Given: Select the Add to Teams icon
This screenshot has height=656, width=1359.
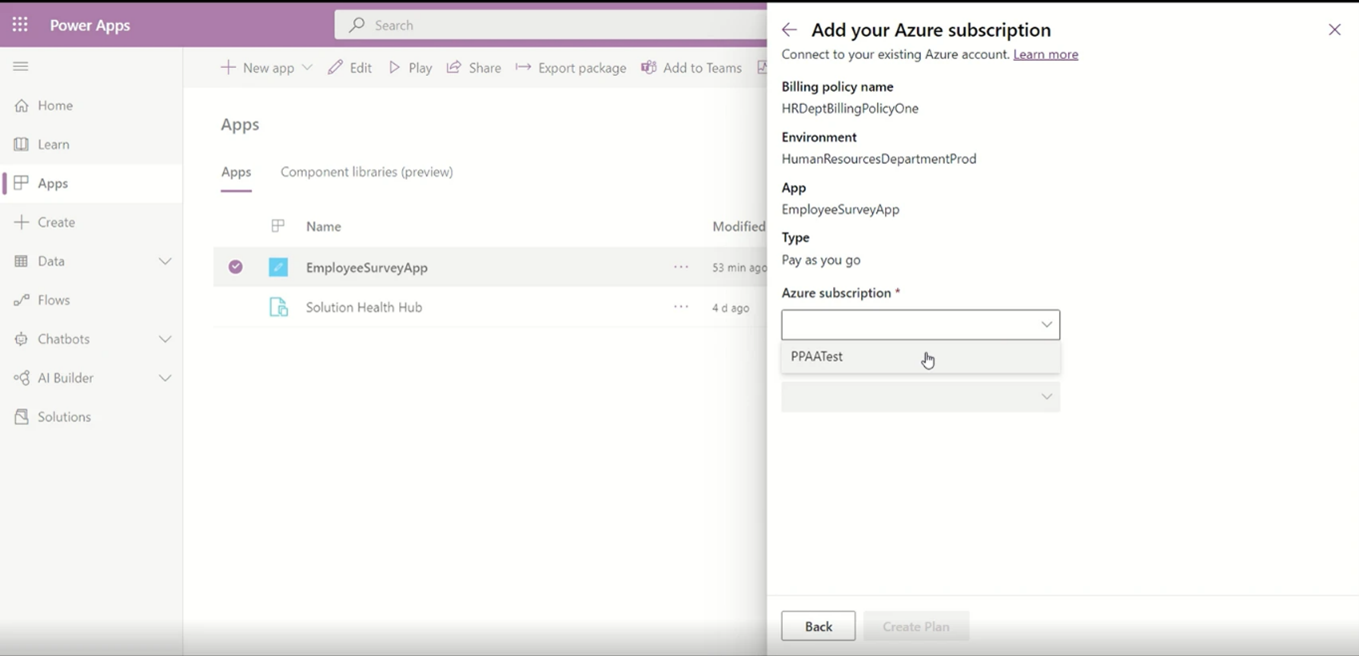Looking at the screenshot, I should click(x=646, y=67).
